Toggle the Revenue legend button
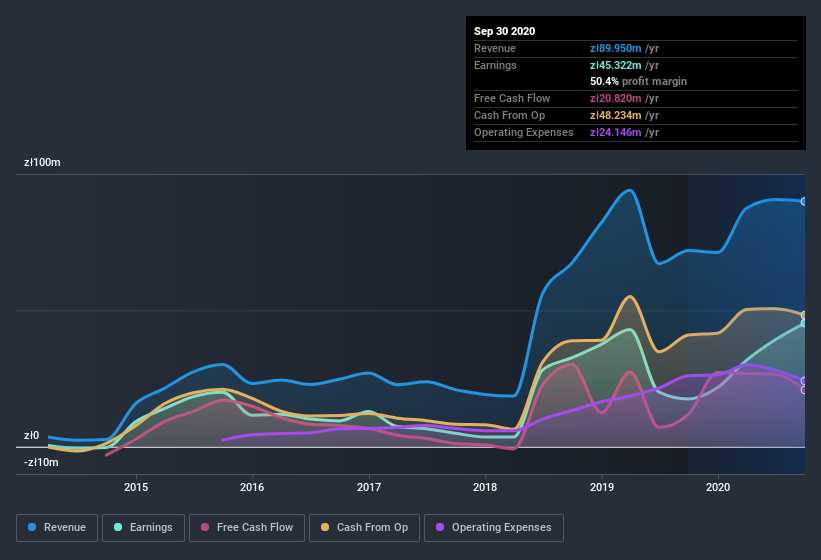This screenshot has height=560, width=821. [57, 528]
